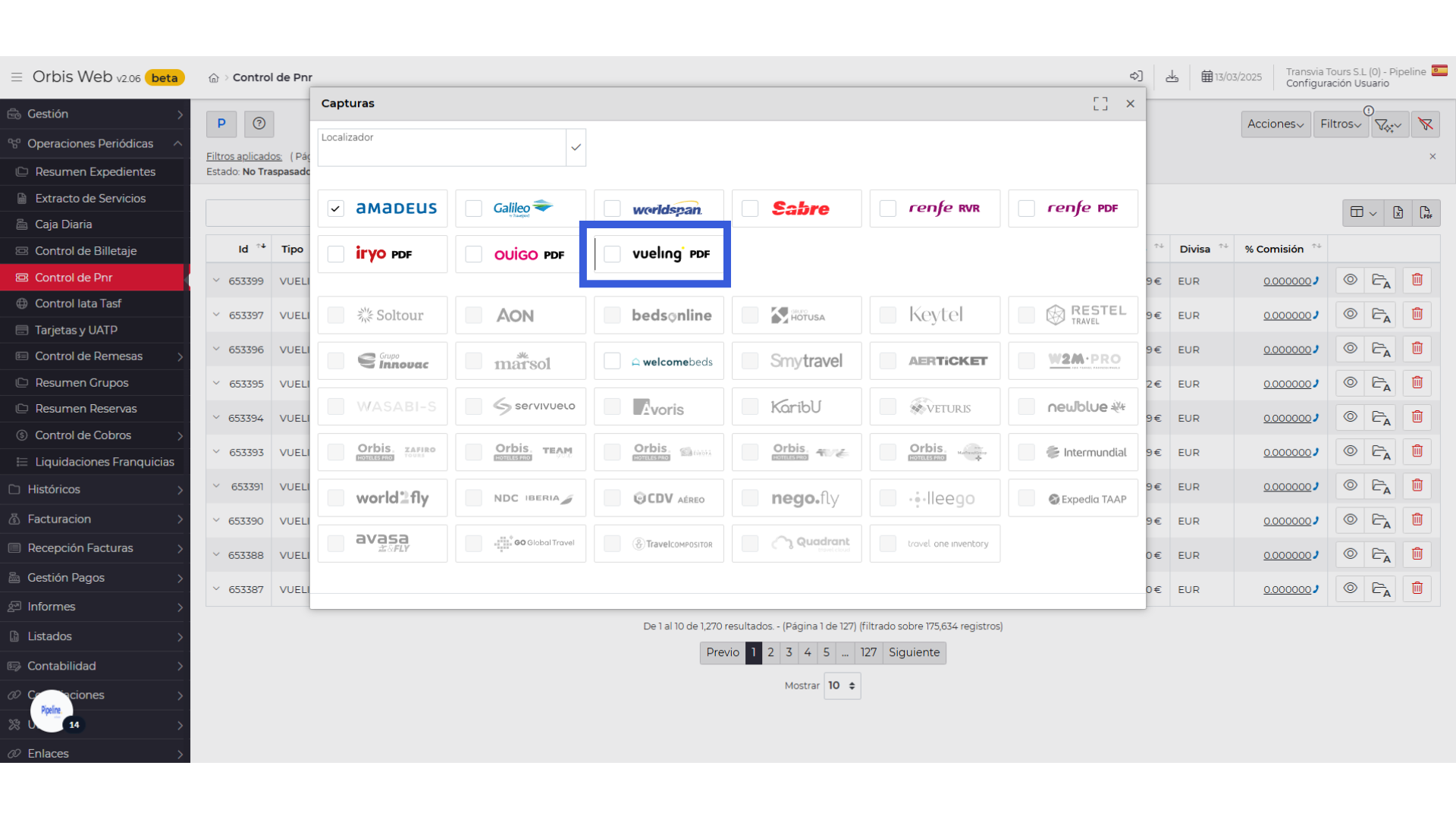View record 653399 with eye icon

[1350, 280]
